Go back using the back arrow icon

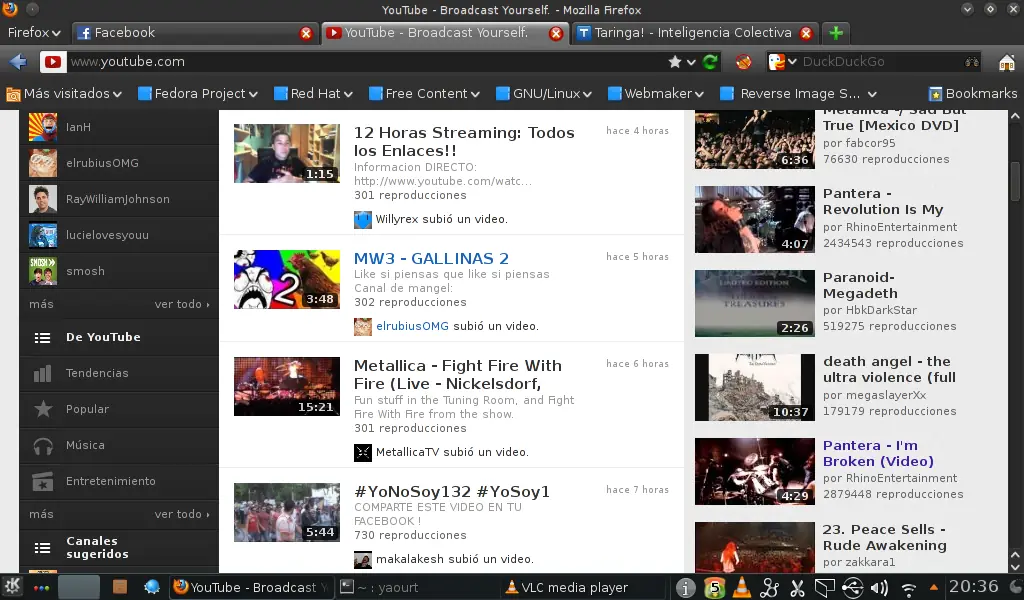pyautogui.click(x=17, y=61)
